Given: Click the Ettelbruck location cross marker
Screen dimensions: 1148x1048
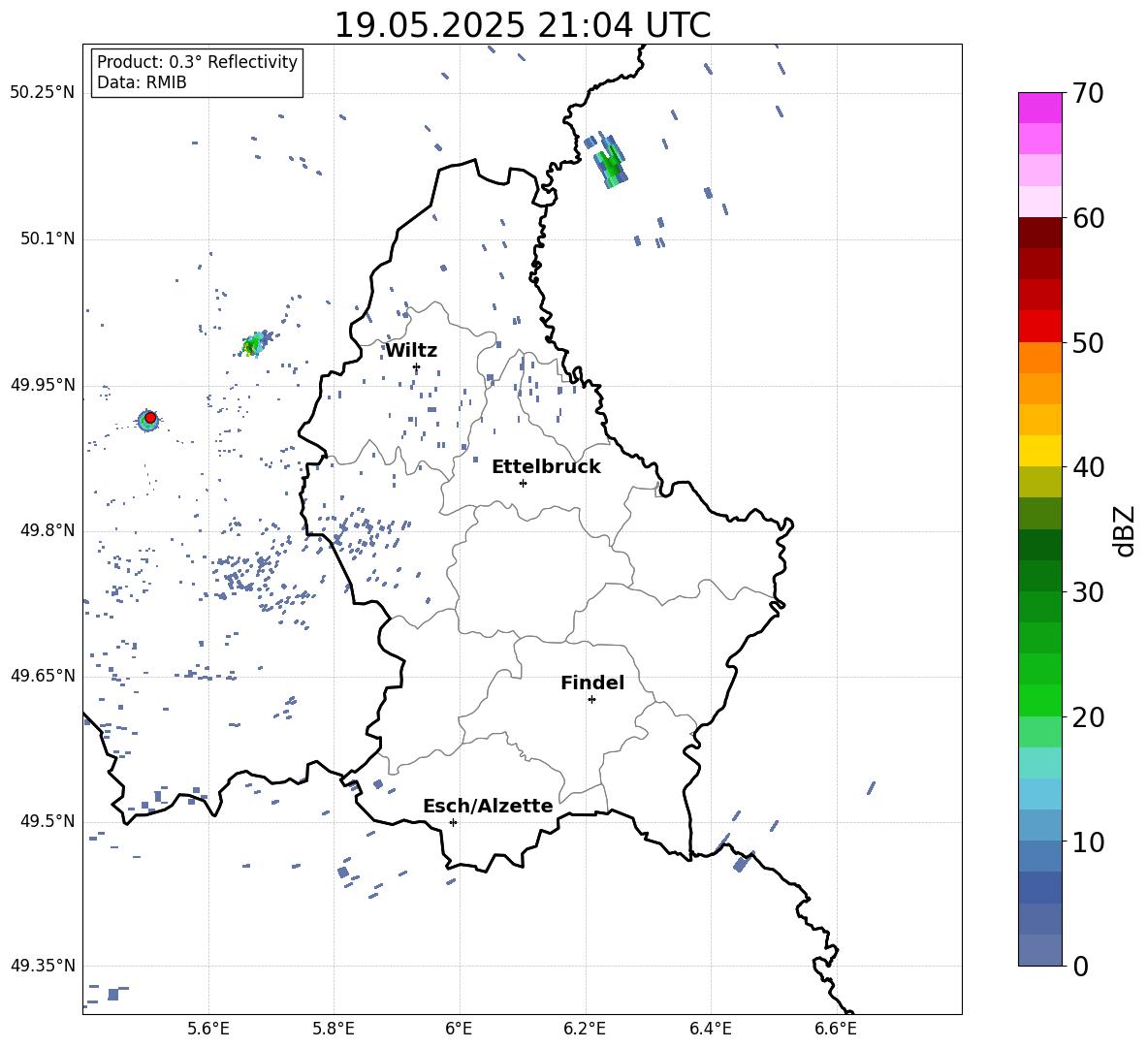Looking at the screenshot, I should [x=523, y=483].
